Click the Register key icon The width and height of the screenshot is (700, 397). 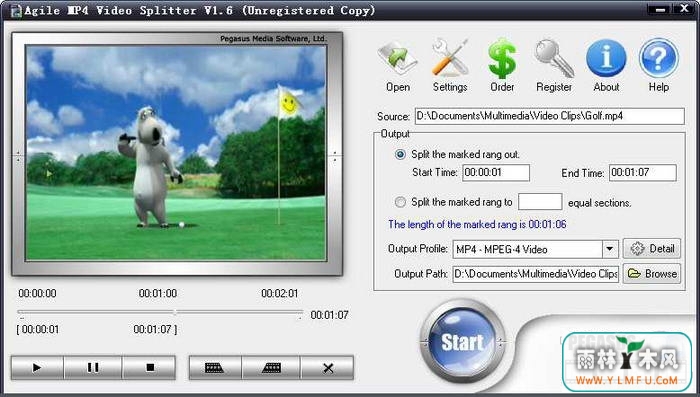coord(554,65)
